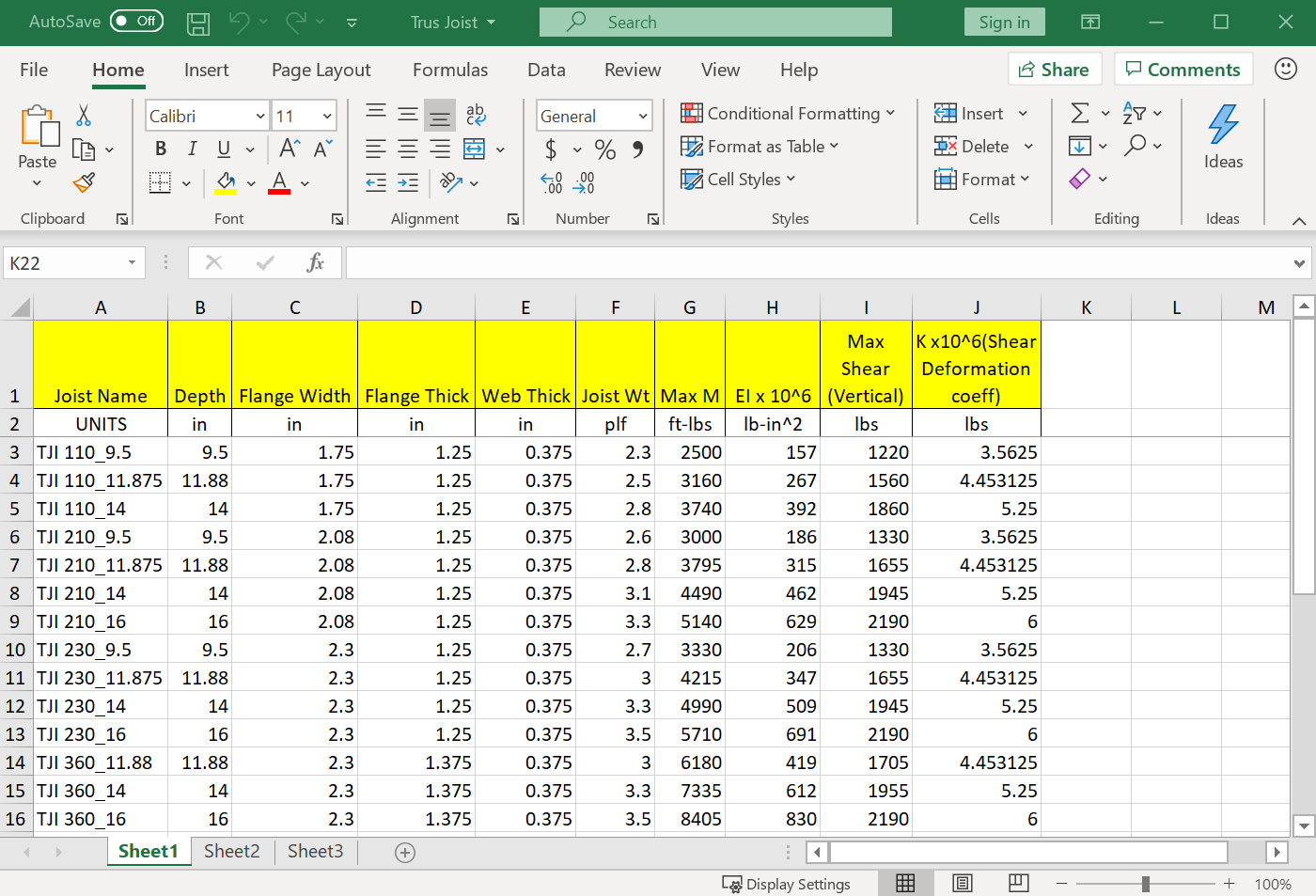1316x896 pixels.
Task: Click the Sign in button
Action: pos(1004,23)
